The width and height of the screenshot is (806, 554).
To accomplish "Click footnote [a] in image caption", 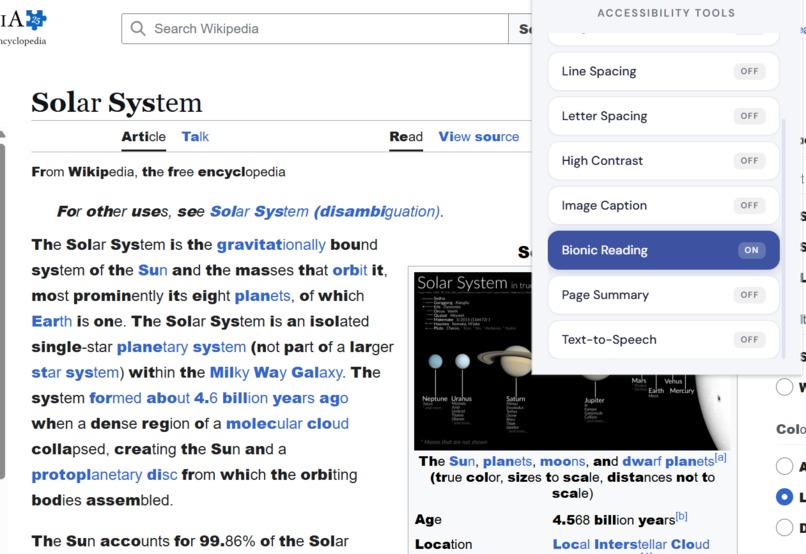I will [721, 457].
